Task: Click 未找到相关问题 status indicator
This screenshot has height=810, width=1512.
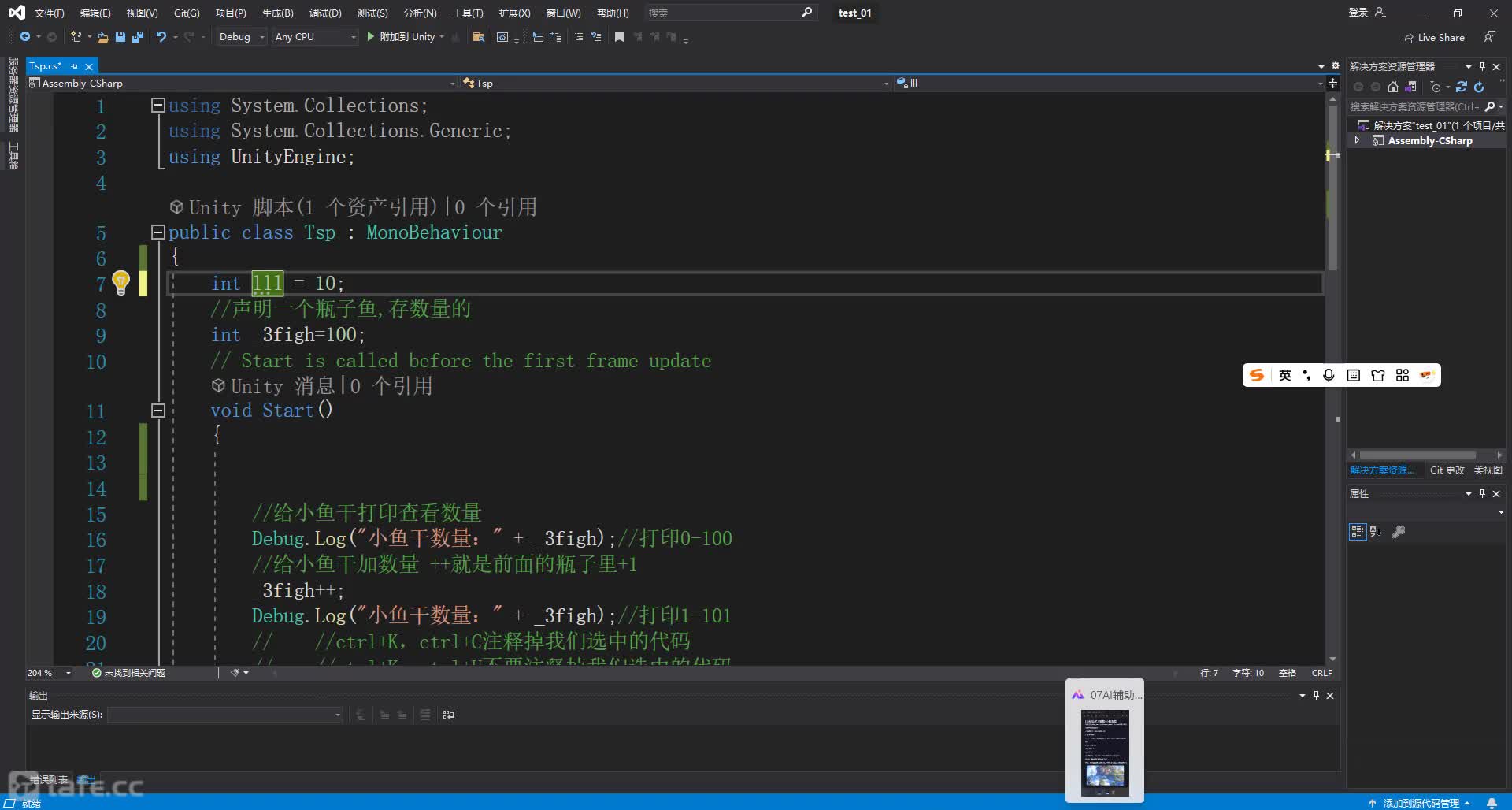Action: point(128,673)
